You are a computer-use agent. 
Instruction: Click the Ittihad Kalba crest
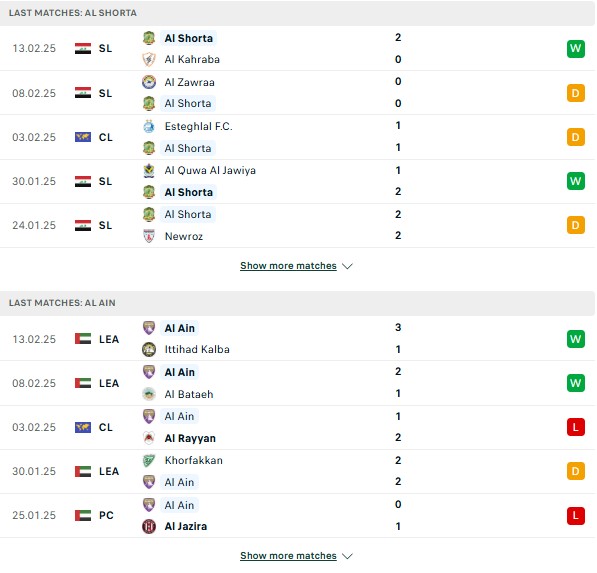(x=148, y=350)
